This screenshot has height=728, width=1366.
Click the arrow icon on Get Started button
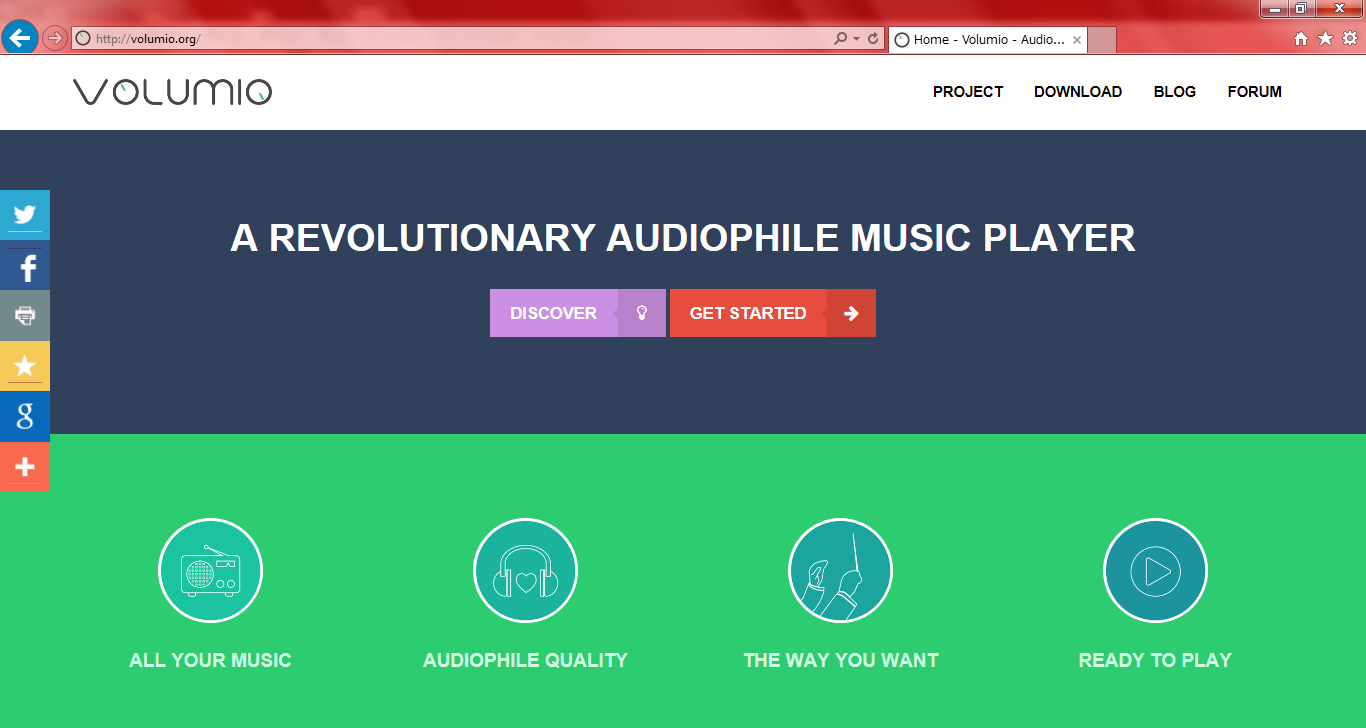[851, 313]
